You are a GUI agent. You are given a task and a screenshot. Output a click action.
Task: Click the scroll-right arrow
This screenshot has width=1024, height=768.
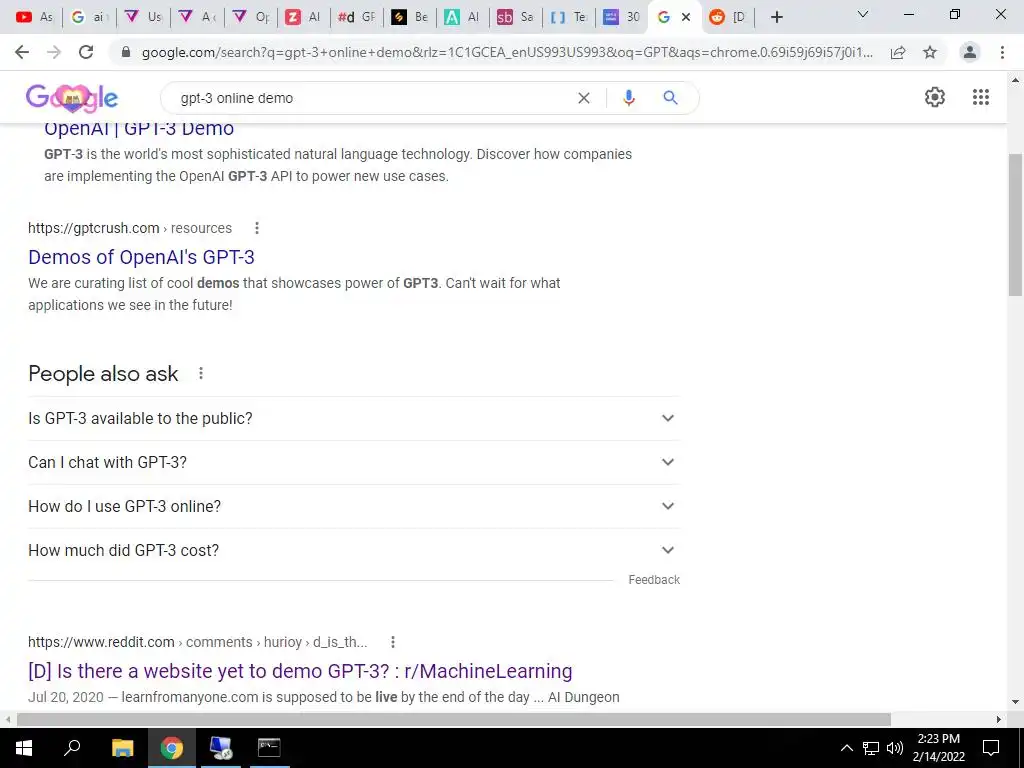point(999,719)
